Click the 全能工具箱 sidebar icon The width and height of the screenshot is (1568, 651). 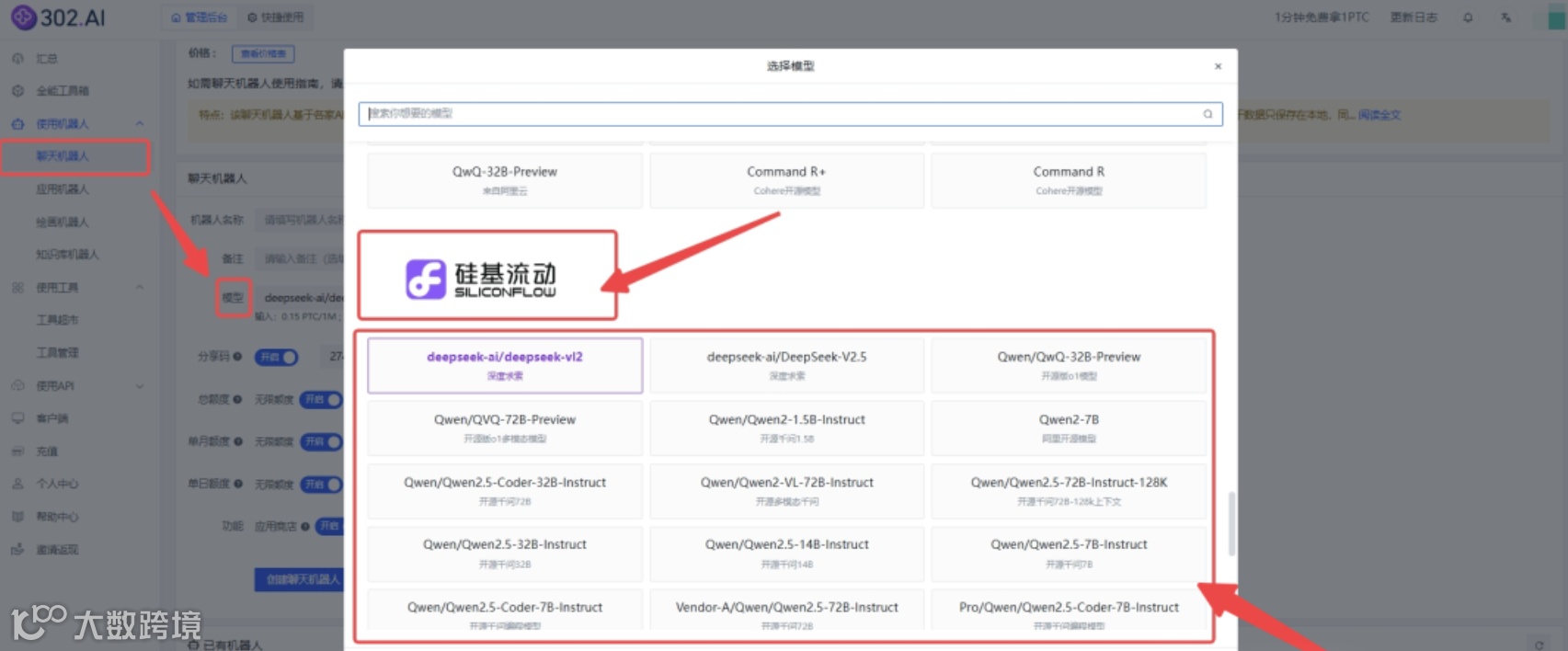tap(17, 91)
